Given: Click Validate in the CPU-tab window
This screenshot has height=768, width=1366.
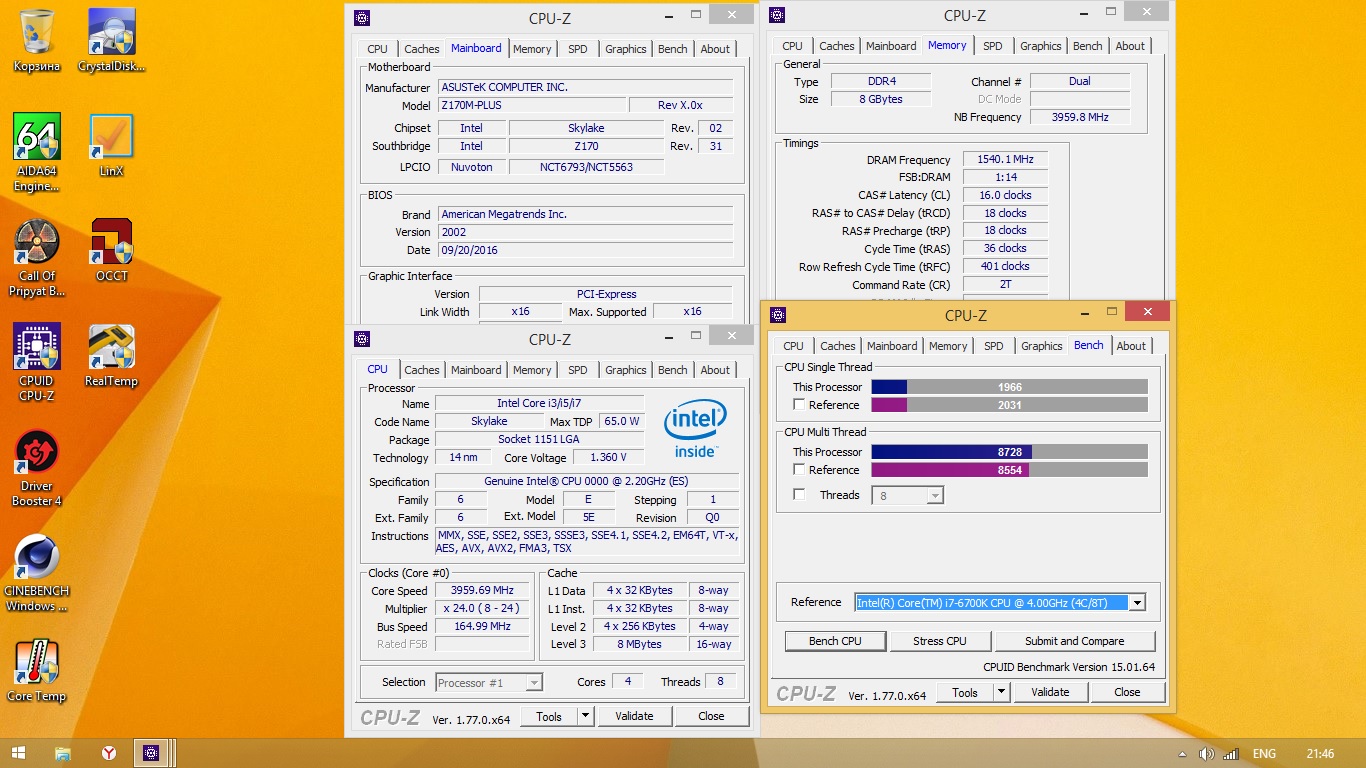Looking at the screenshot, I should pyautogui.click(x=634, y=716).
